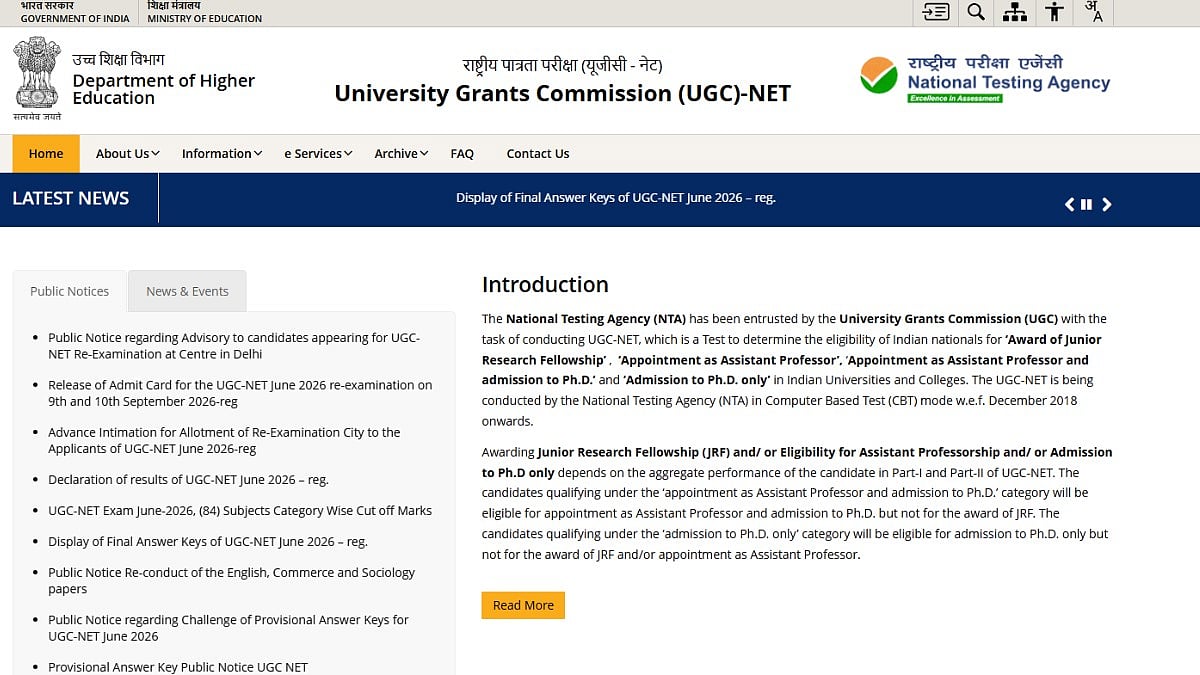Expand the Information dropdown menu

[222, 153]
